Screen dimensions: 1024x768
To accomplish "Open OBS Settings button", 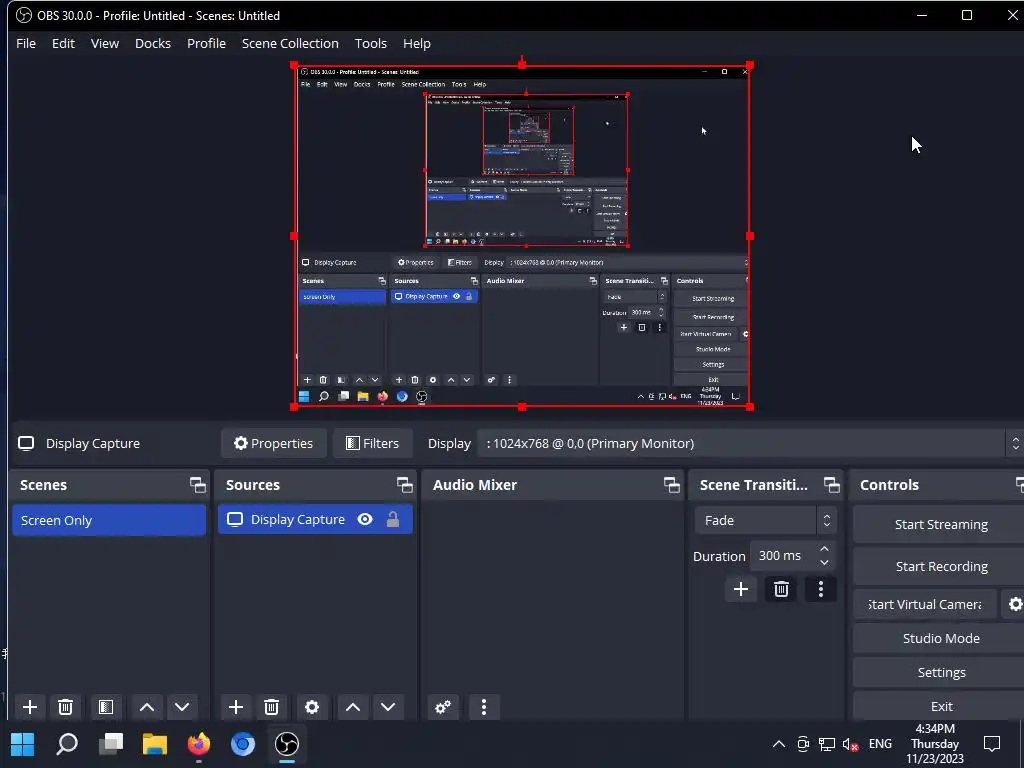I will (x=940, y=672).
